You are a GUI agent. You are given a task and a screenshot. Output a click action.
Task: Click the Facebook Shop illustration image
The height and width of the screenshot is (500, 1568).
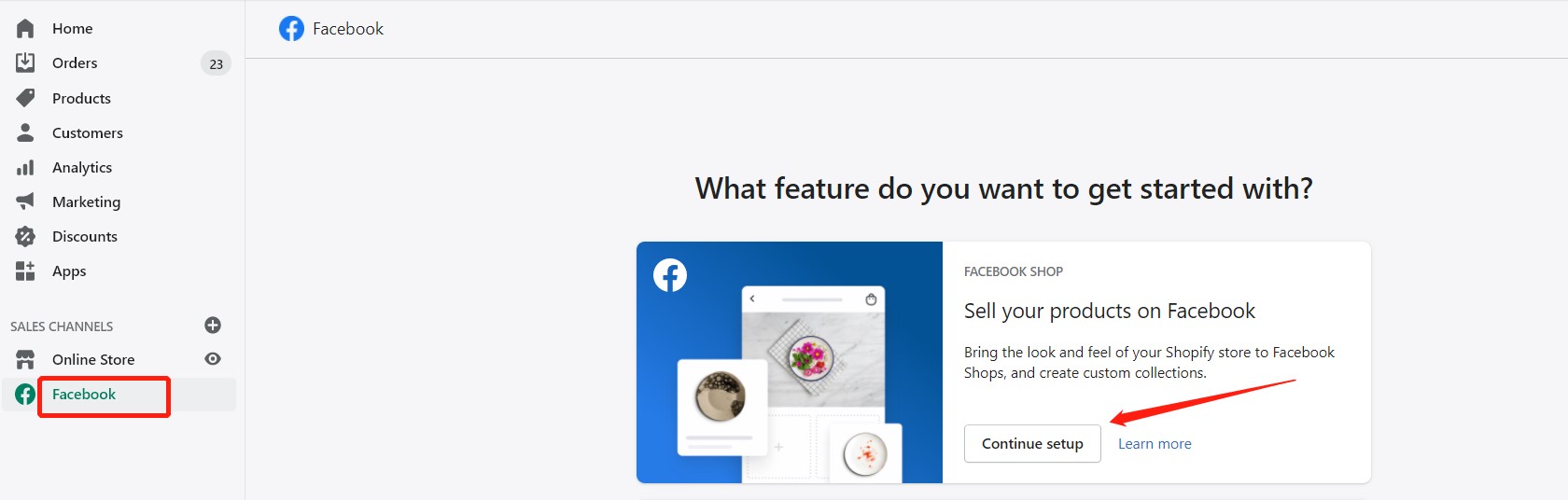[790, 362]
